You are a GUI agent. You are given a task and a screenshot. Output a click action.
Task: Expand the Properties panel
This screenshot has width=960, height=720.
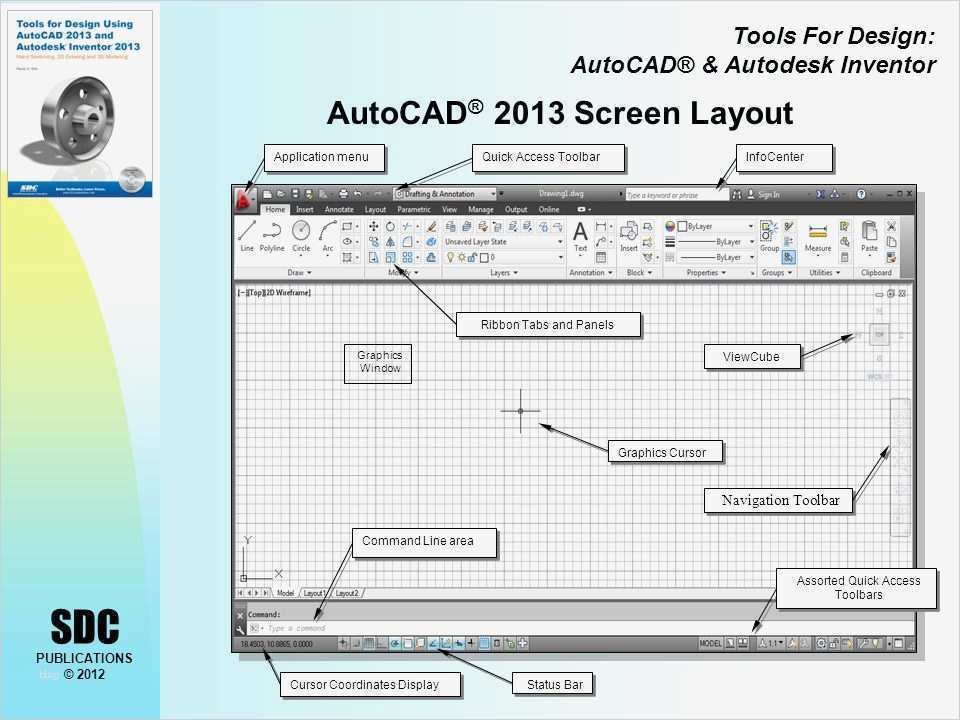[706, 272]
